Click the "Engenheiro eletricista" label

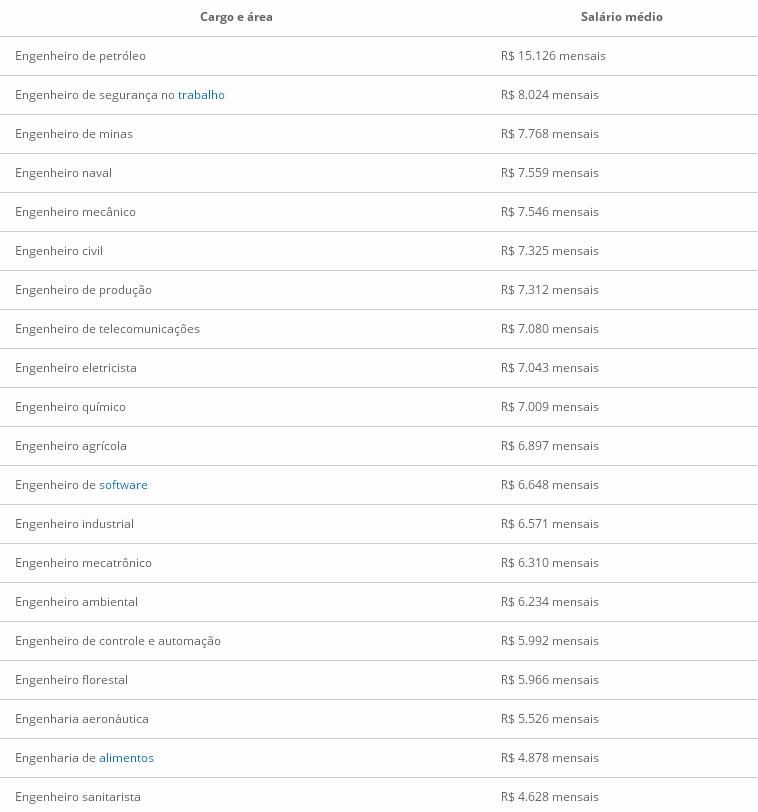76,368
